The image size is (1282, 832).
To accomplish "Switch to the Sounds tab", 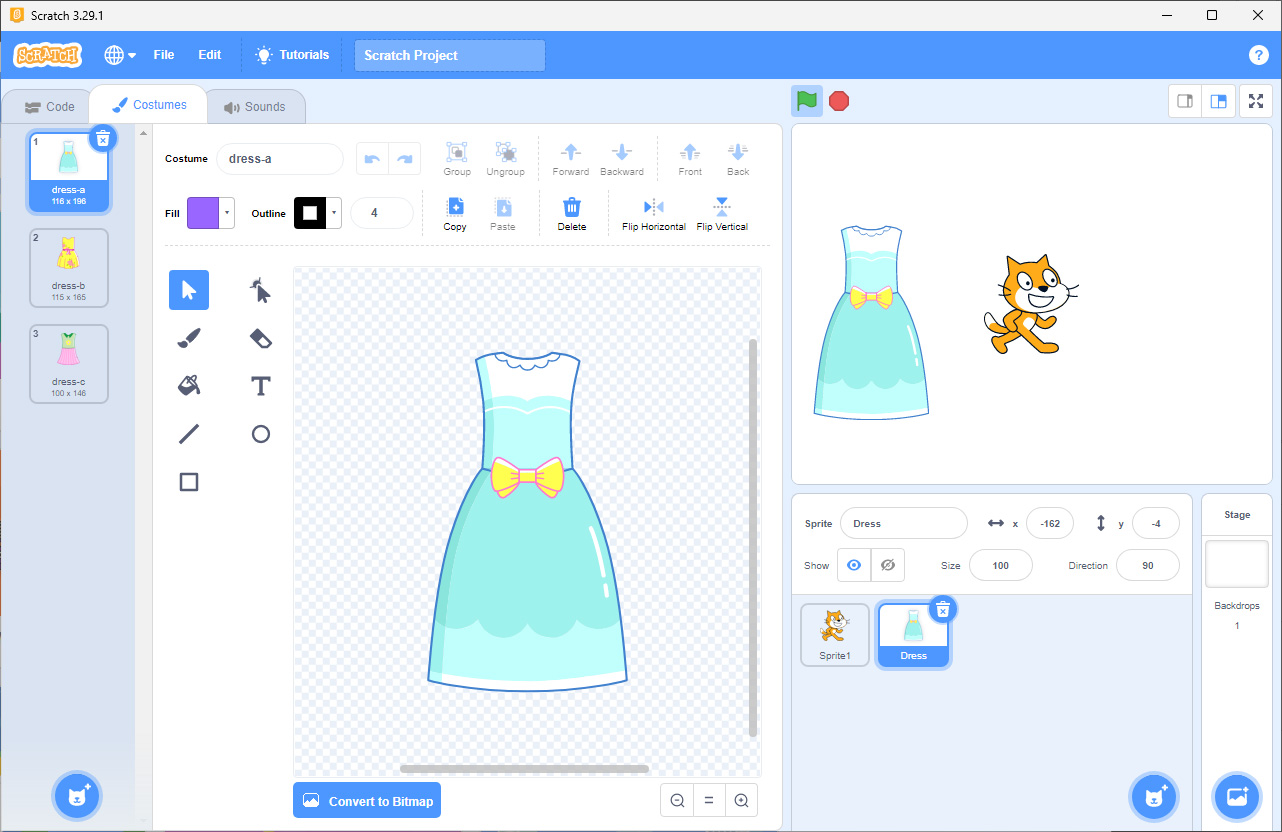I will 255,107.
